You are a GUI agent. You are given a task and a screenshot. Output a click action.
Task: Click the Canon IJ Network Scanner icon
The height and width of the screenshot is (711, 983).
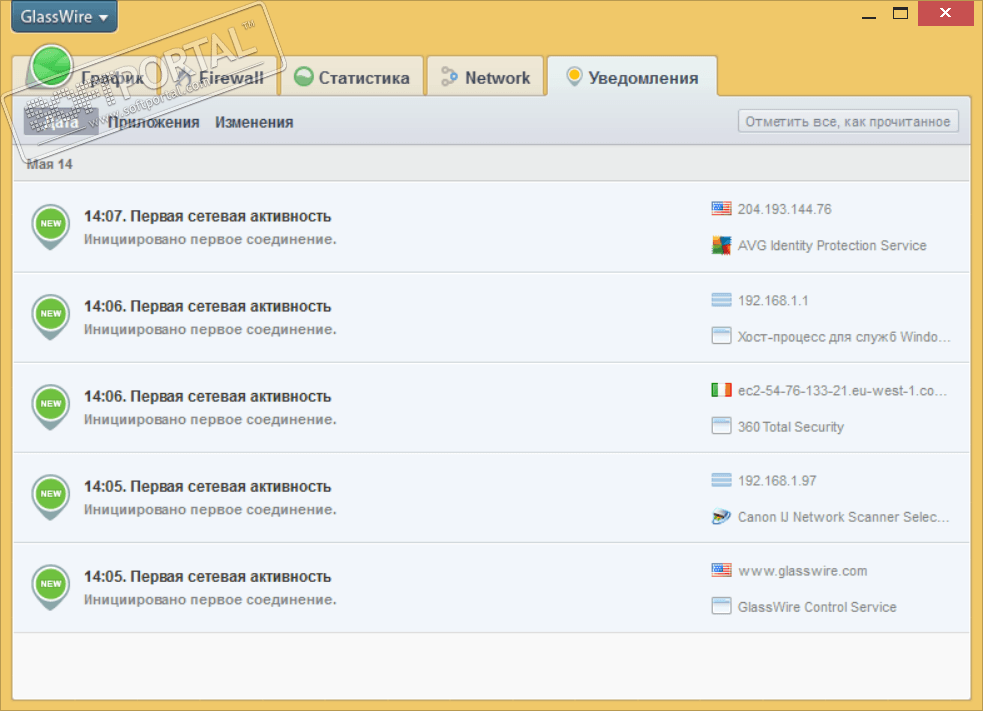point(722,517)
